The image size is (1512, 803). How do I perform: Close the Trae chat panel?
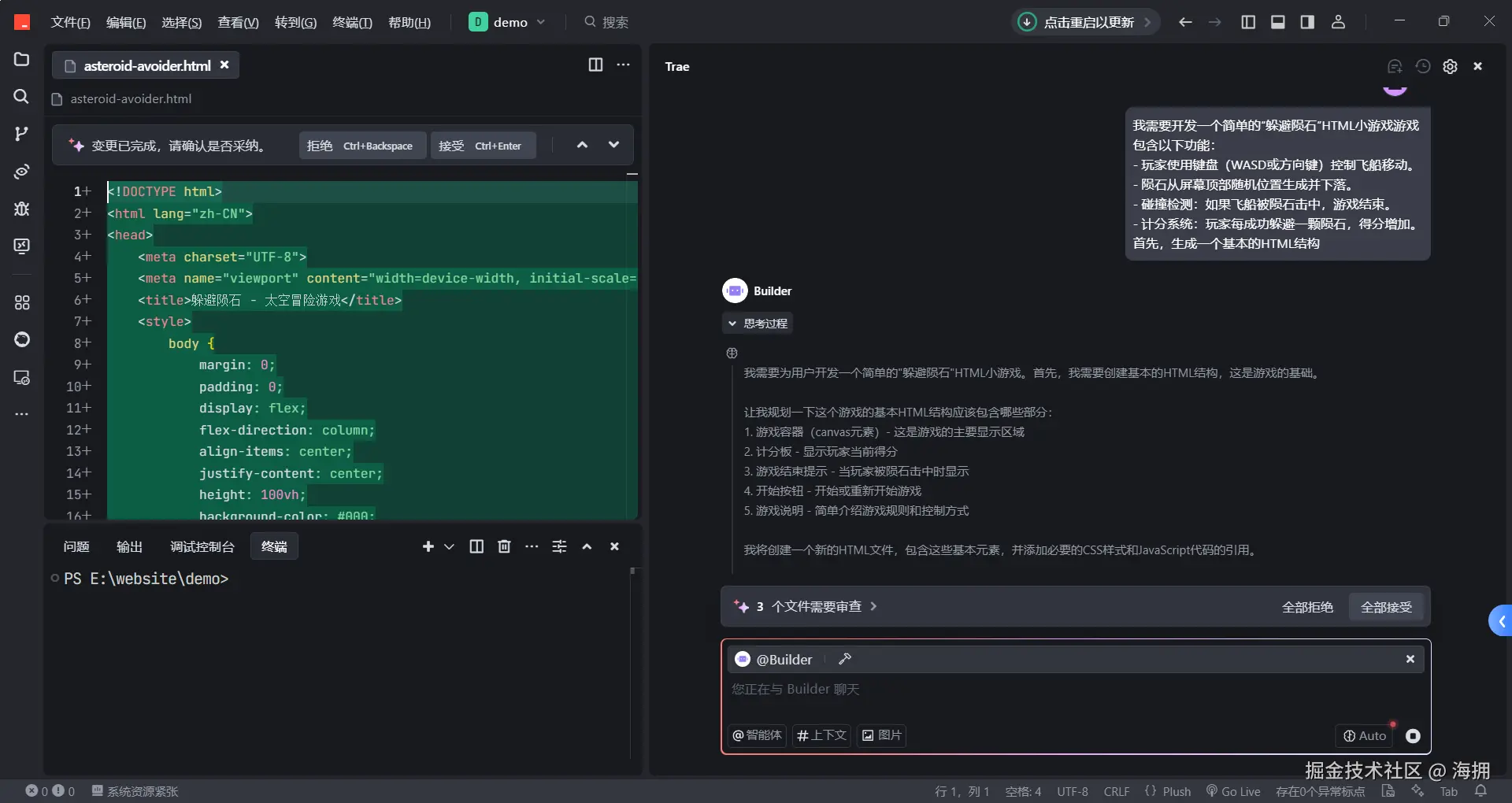[1478, 66]
